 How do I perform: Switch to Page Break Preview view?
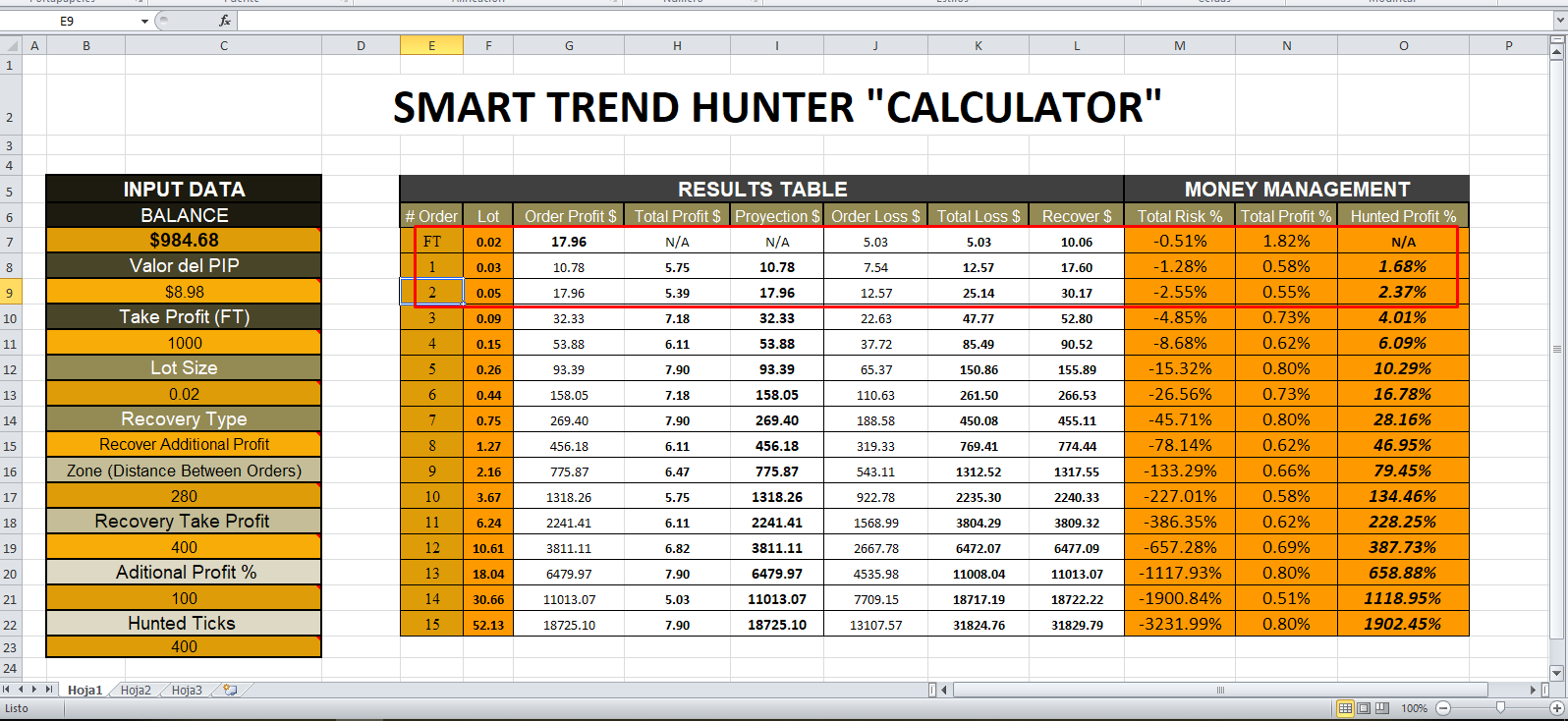1382,708
